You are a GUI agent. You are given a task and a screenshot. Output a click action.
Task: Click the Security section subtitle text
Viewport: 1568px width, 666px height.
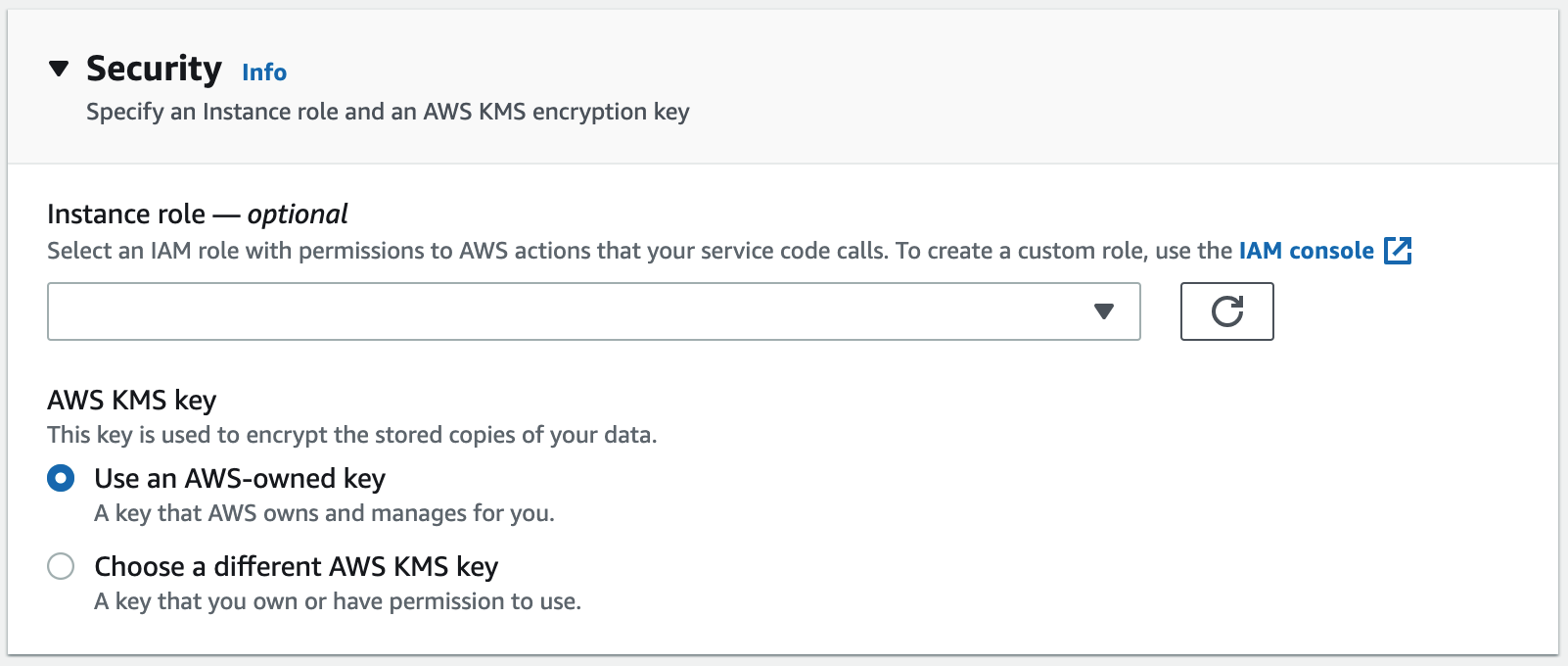tap(388, 112)
